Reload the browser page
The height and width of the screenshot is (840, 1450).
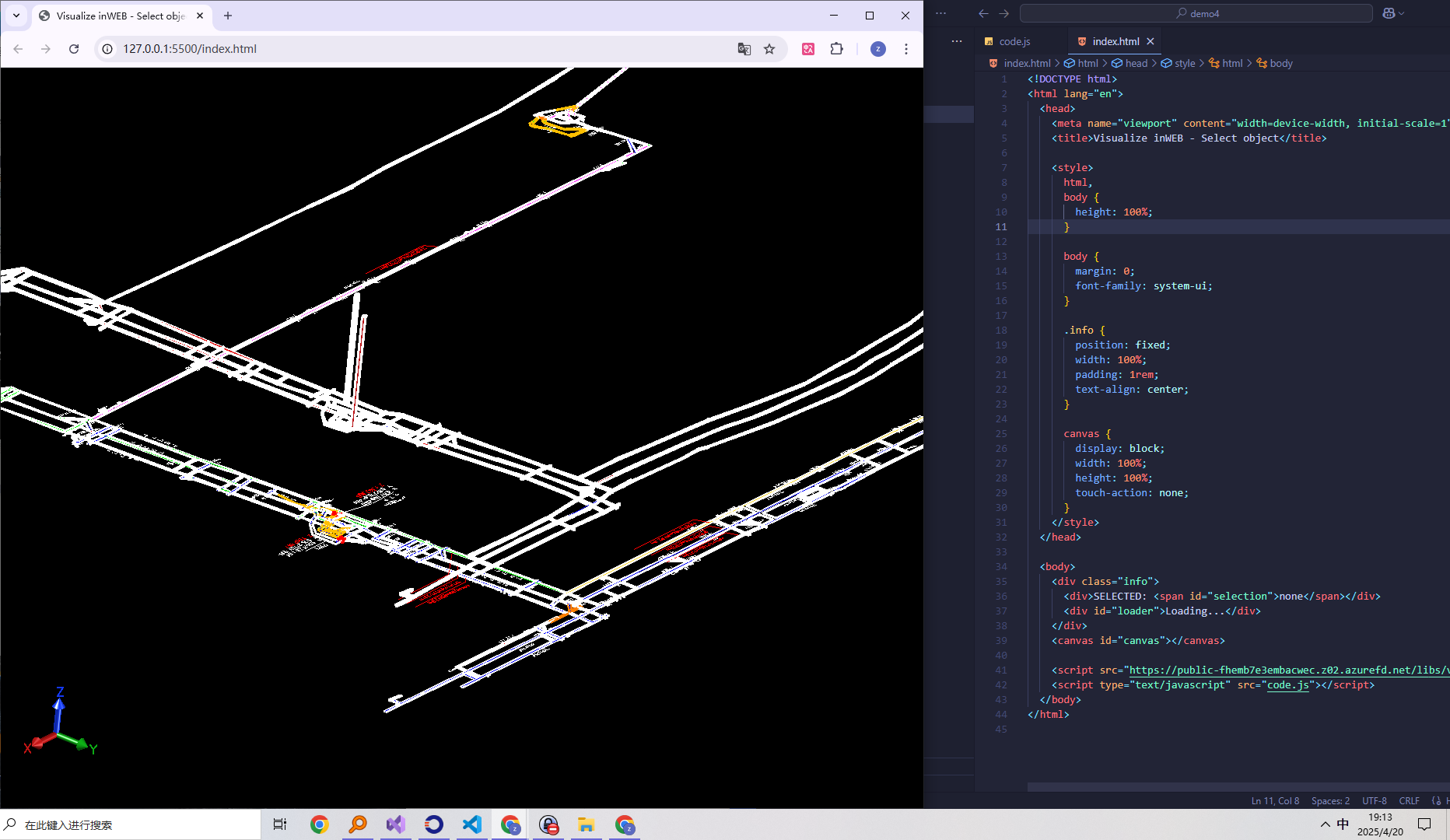coord(74,49)
